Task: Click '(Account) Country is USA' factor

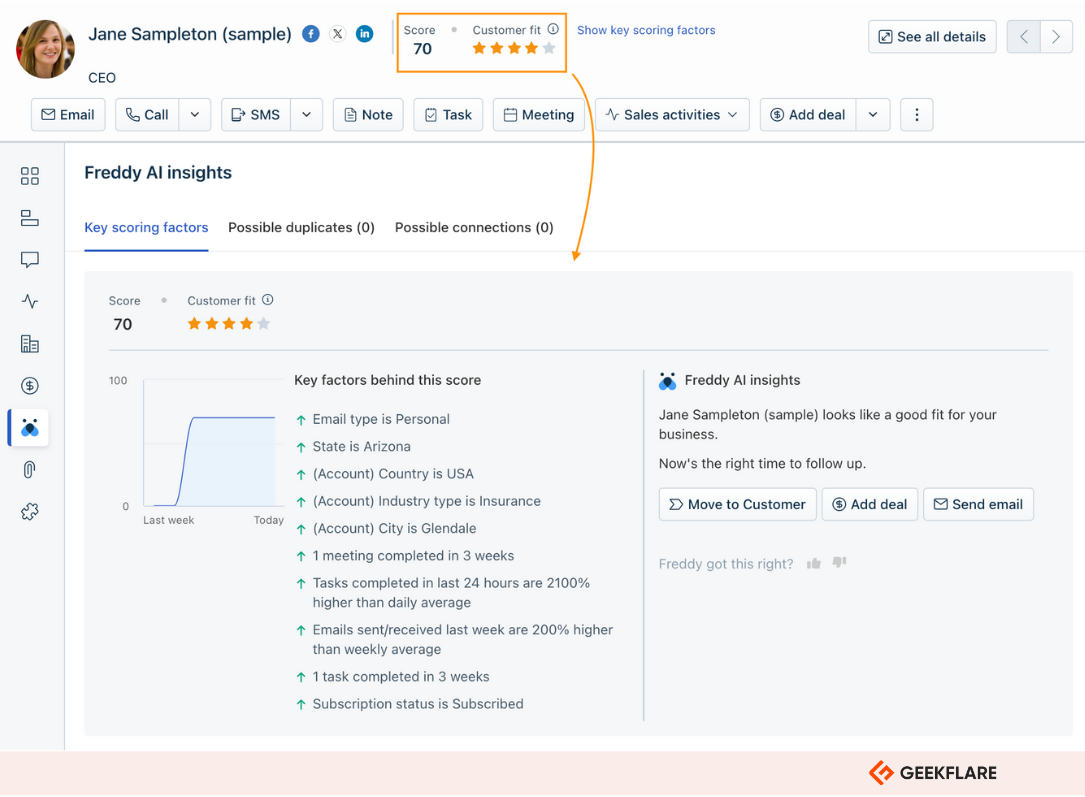Action: [x=393, y=474]
